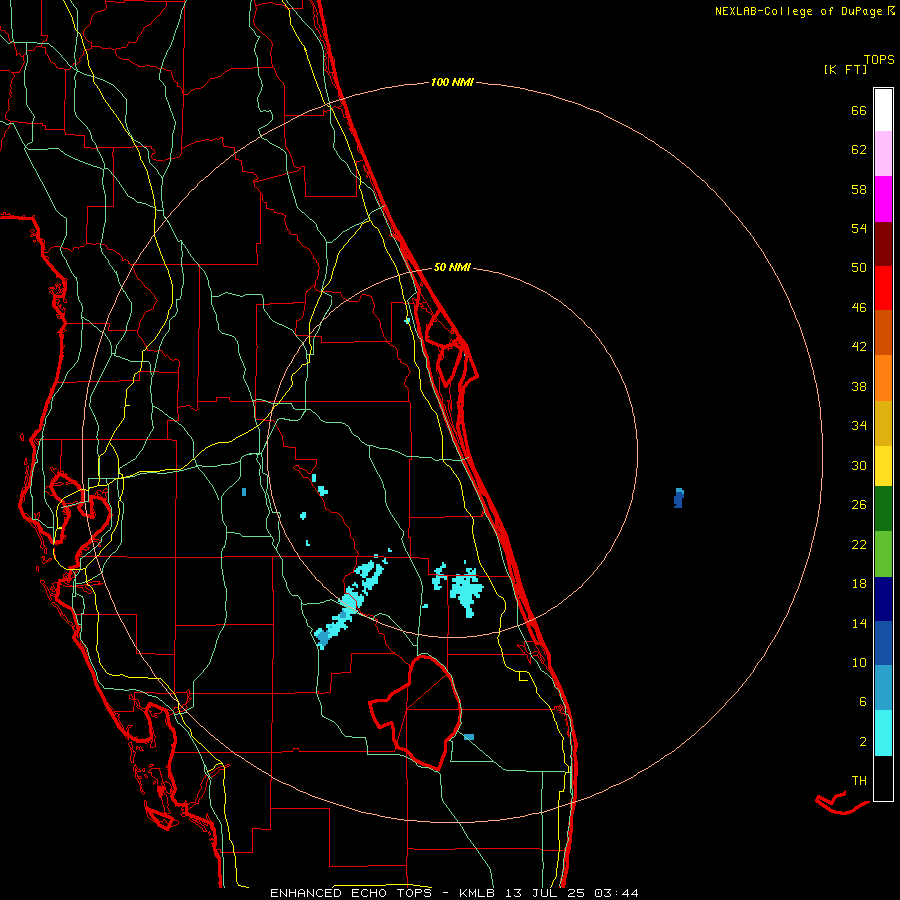Select the light blue legend swatch near 6
This screenshot has width=900, height=900.
[883, 688]
